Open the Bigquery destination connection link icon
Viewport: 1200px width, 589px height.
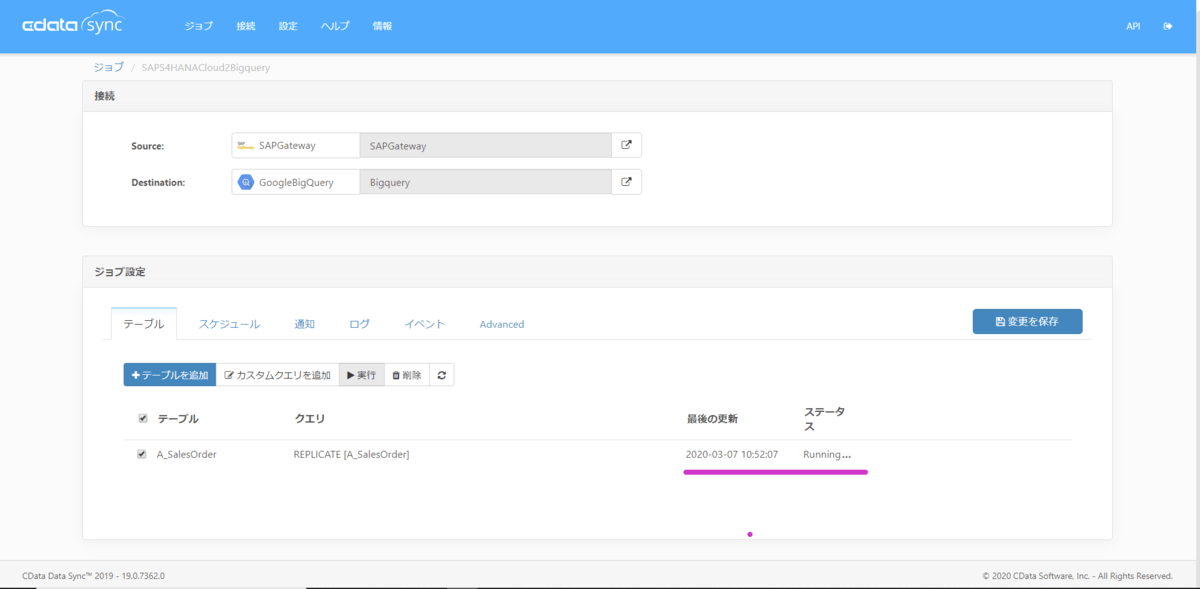point(627,182)
